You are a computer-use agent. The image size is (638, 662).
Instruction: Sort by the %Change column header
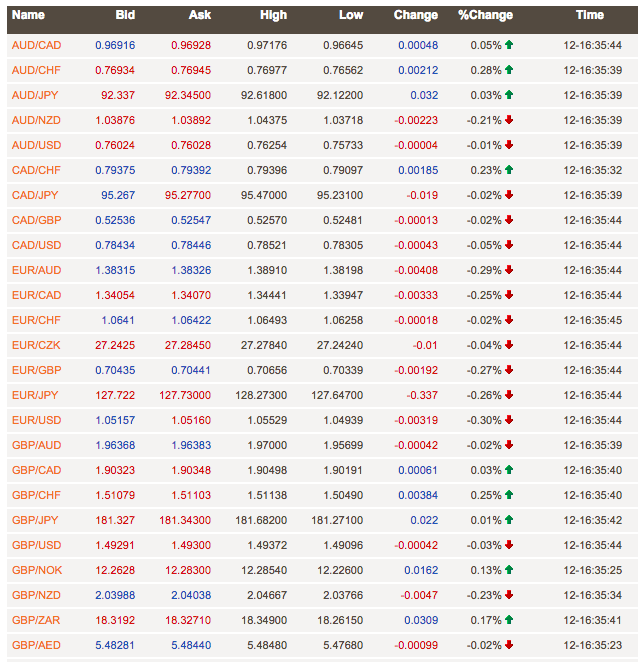[485, 16]
